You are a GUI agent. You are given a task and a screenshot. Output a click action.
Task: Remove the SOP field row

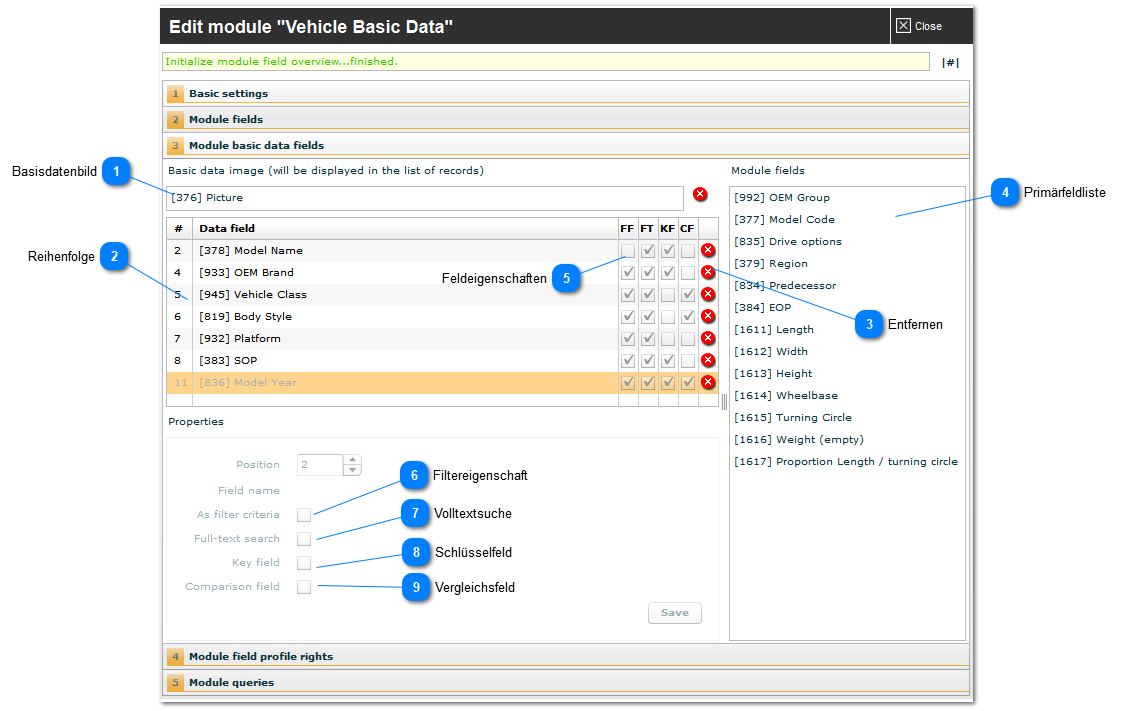(x=708, y=360)
